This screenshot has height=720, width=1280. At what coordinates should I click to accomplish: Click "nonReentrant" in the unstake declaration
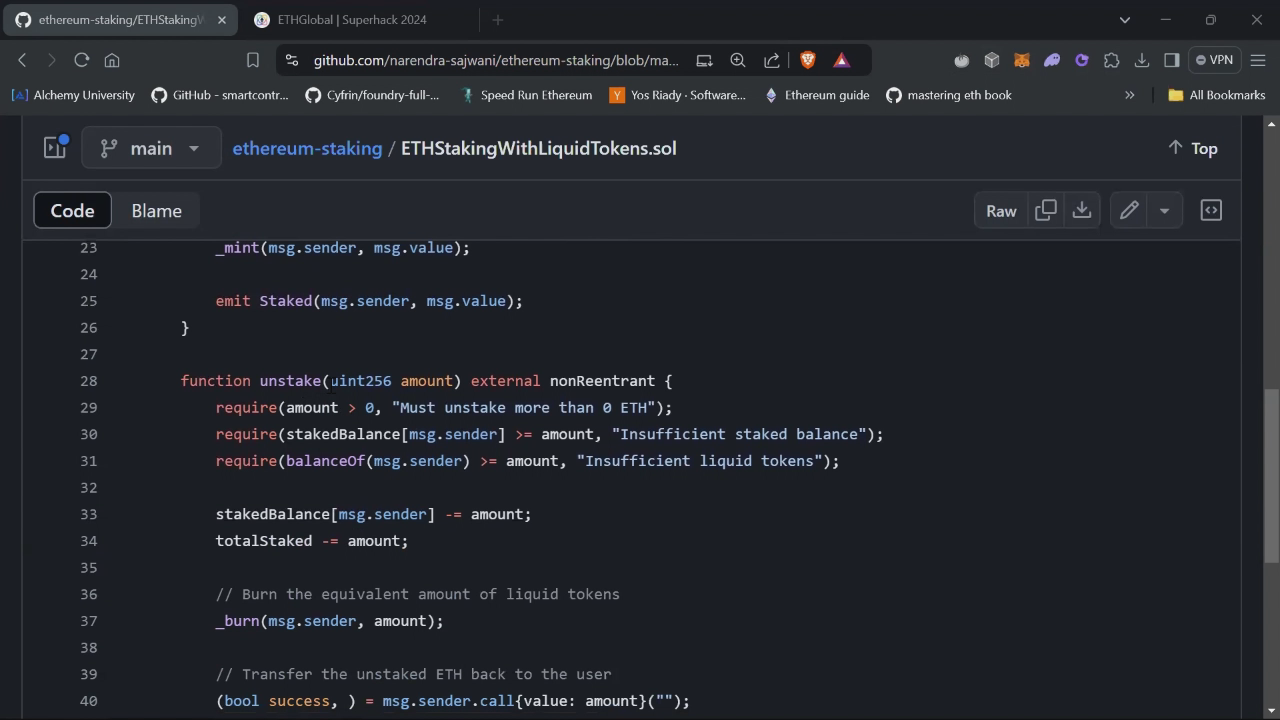(602, 381)
